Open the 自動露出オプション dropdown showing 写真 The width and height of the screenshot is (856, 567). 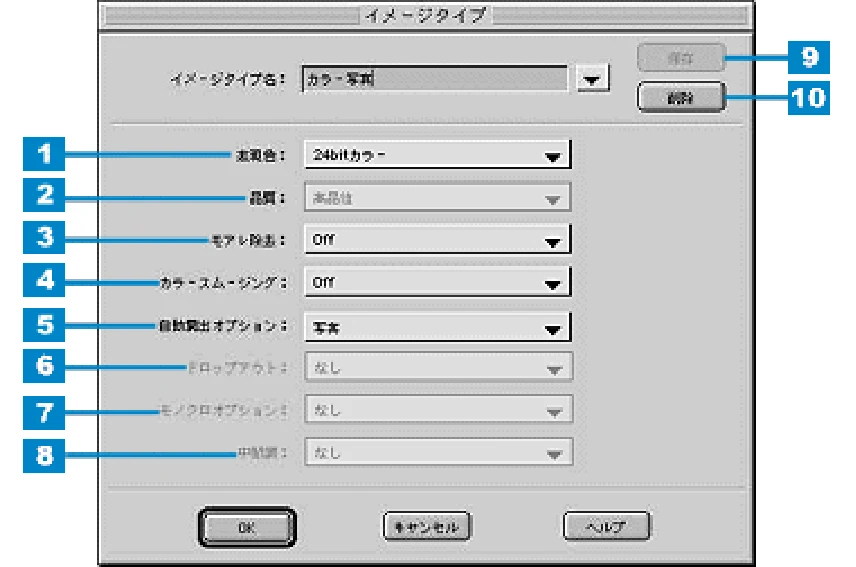(x=437, y=327)
